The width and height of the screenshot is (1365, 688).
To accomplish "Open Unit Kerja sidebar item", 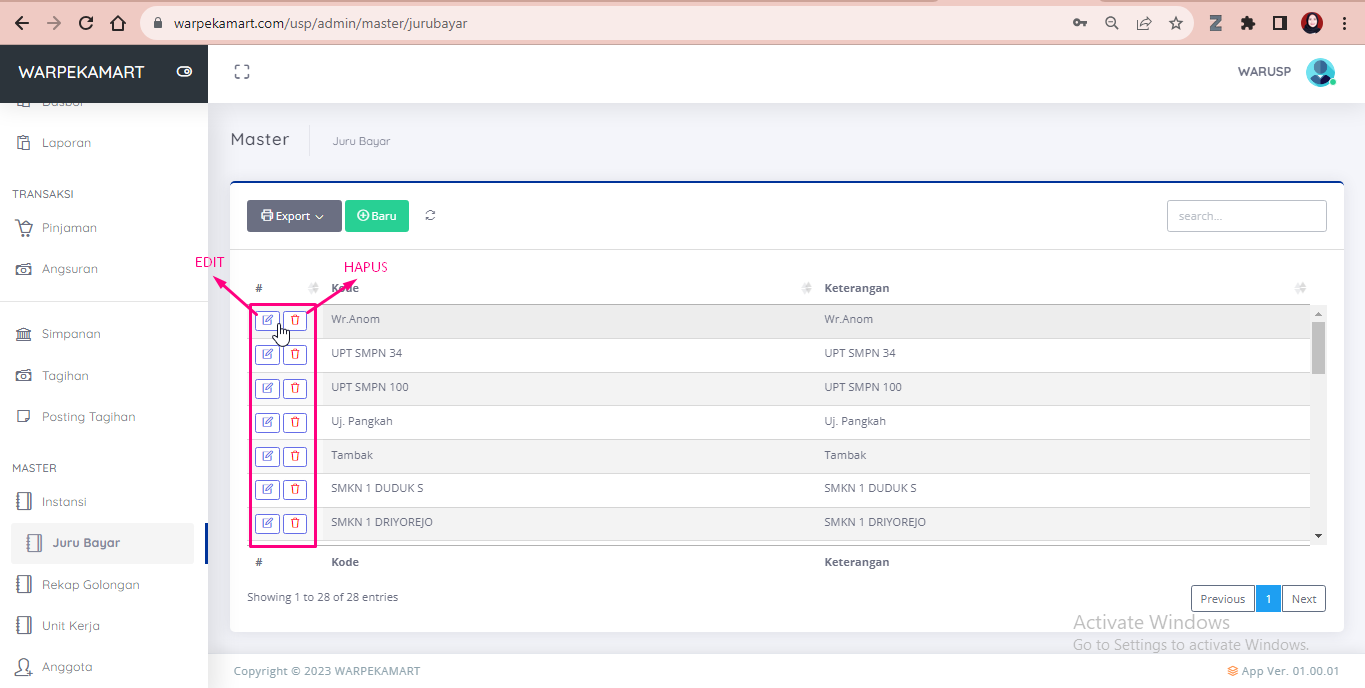I will click(x=70, y=626).
